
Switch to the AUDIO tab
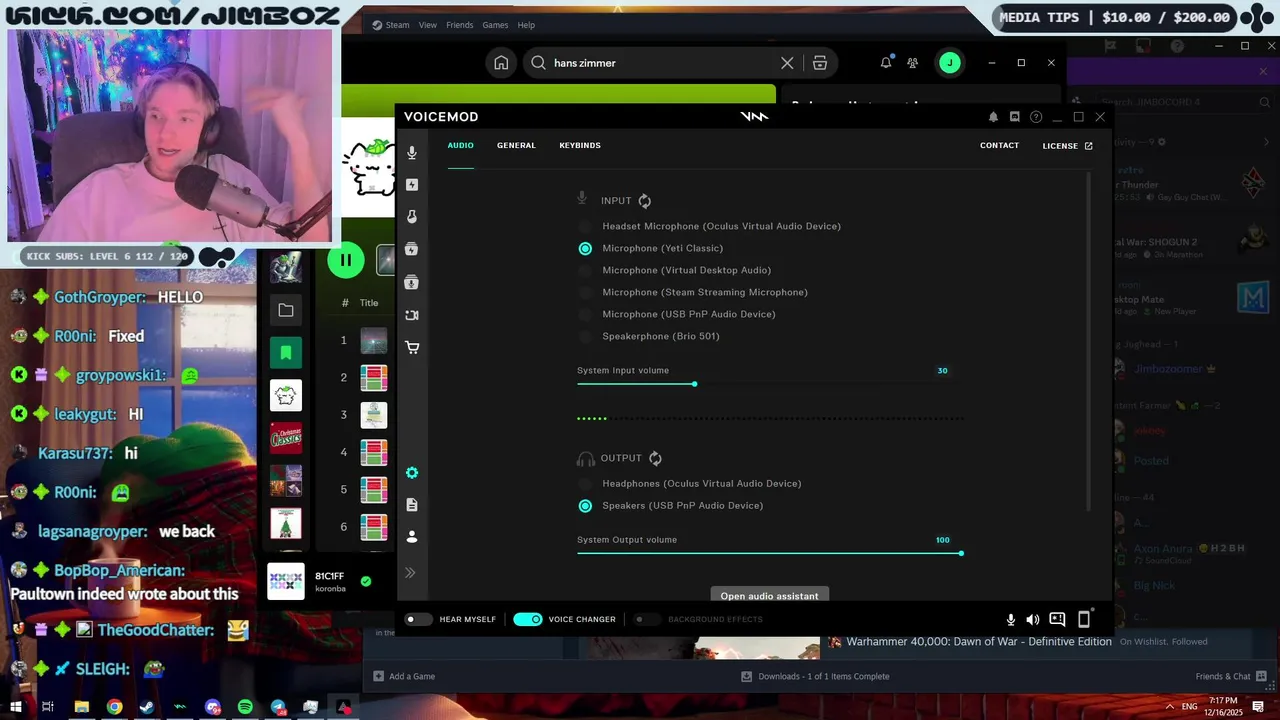tap(461, 145)
